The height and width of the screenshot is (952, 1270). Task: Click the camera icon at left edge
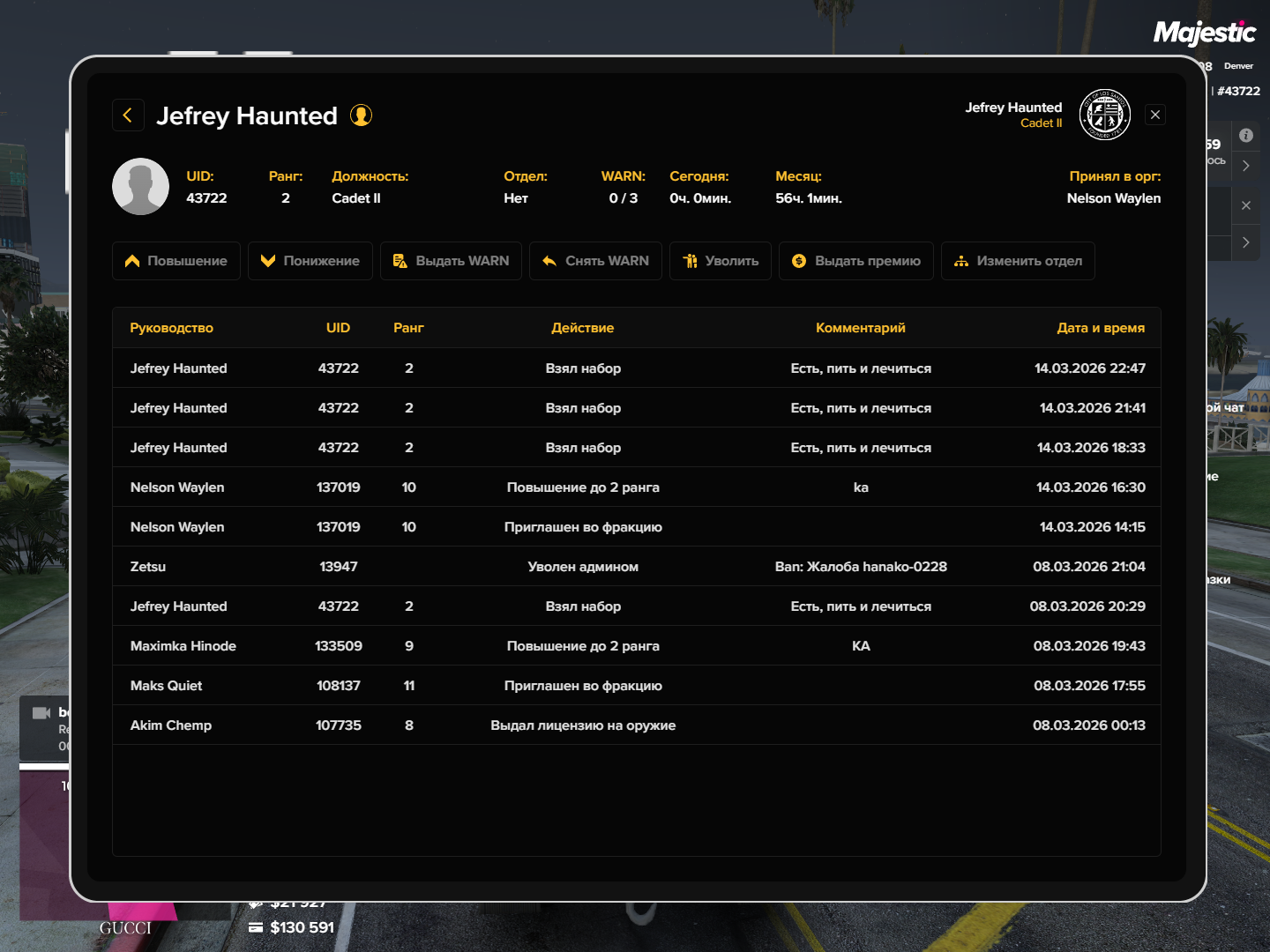(41, 713)
